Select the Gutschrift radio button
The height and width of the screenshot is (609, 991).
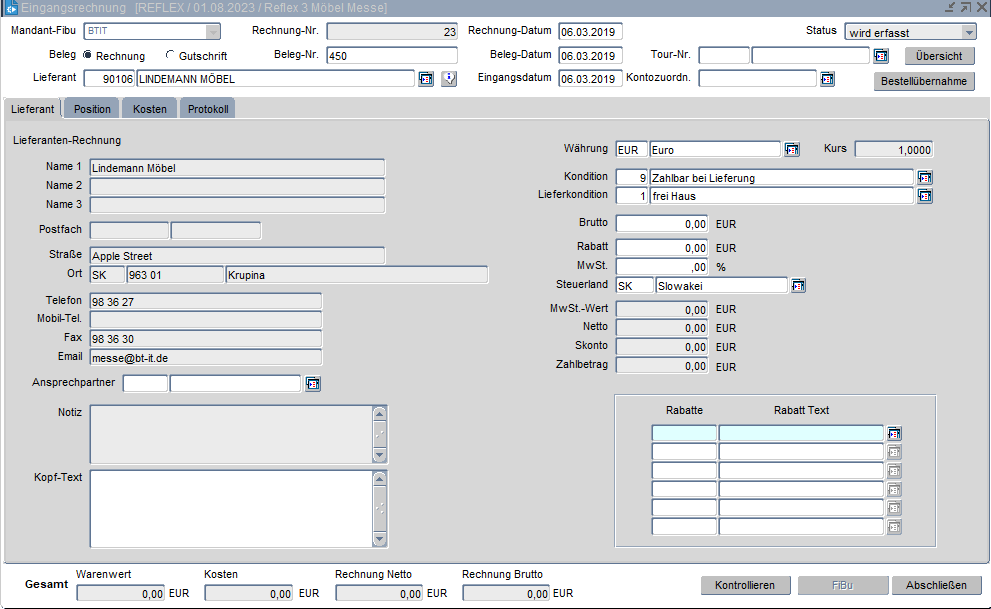tap(170, 56)
